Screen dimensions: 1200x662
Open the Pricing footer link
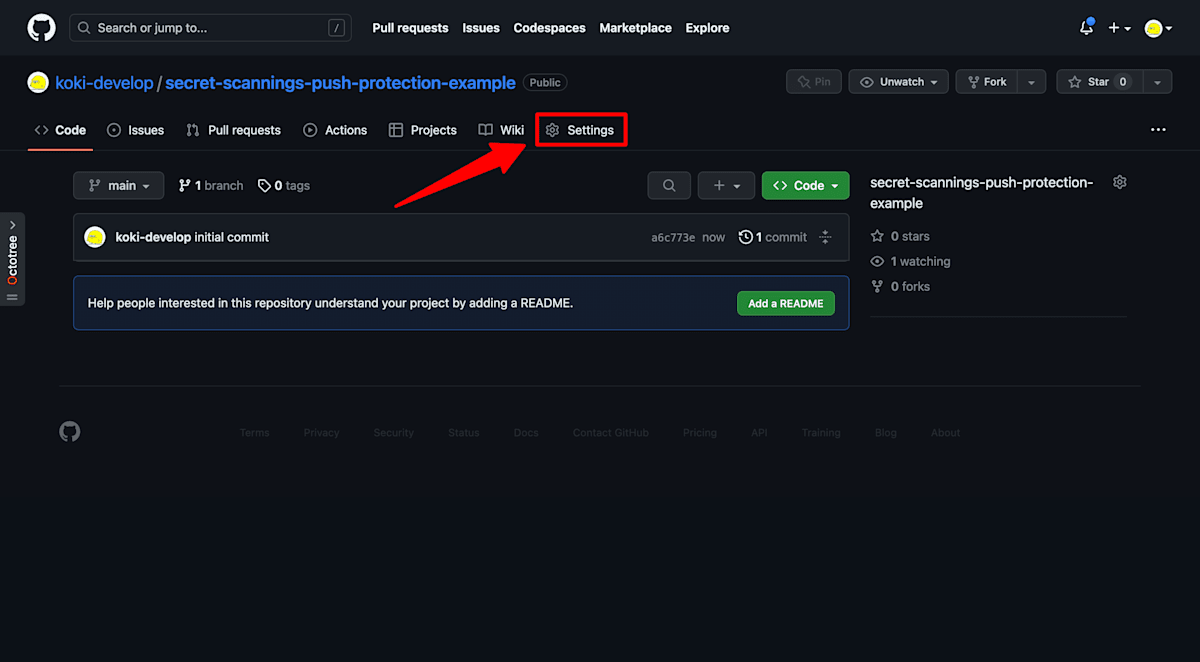click(700, 433)
